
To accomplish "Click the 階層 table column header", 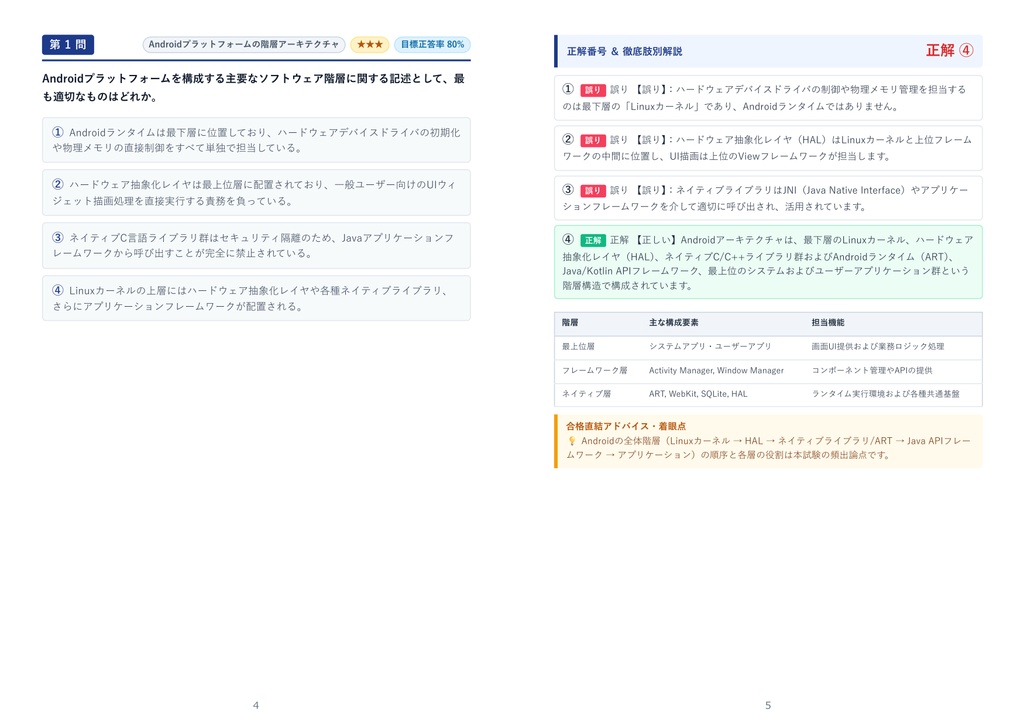I will point(570,323).
